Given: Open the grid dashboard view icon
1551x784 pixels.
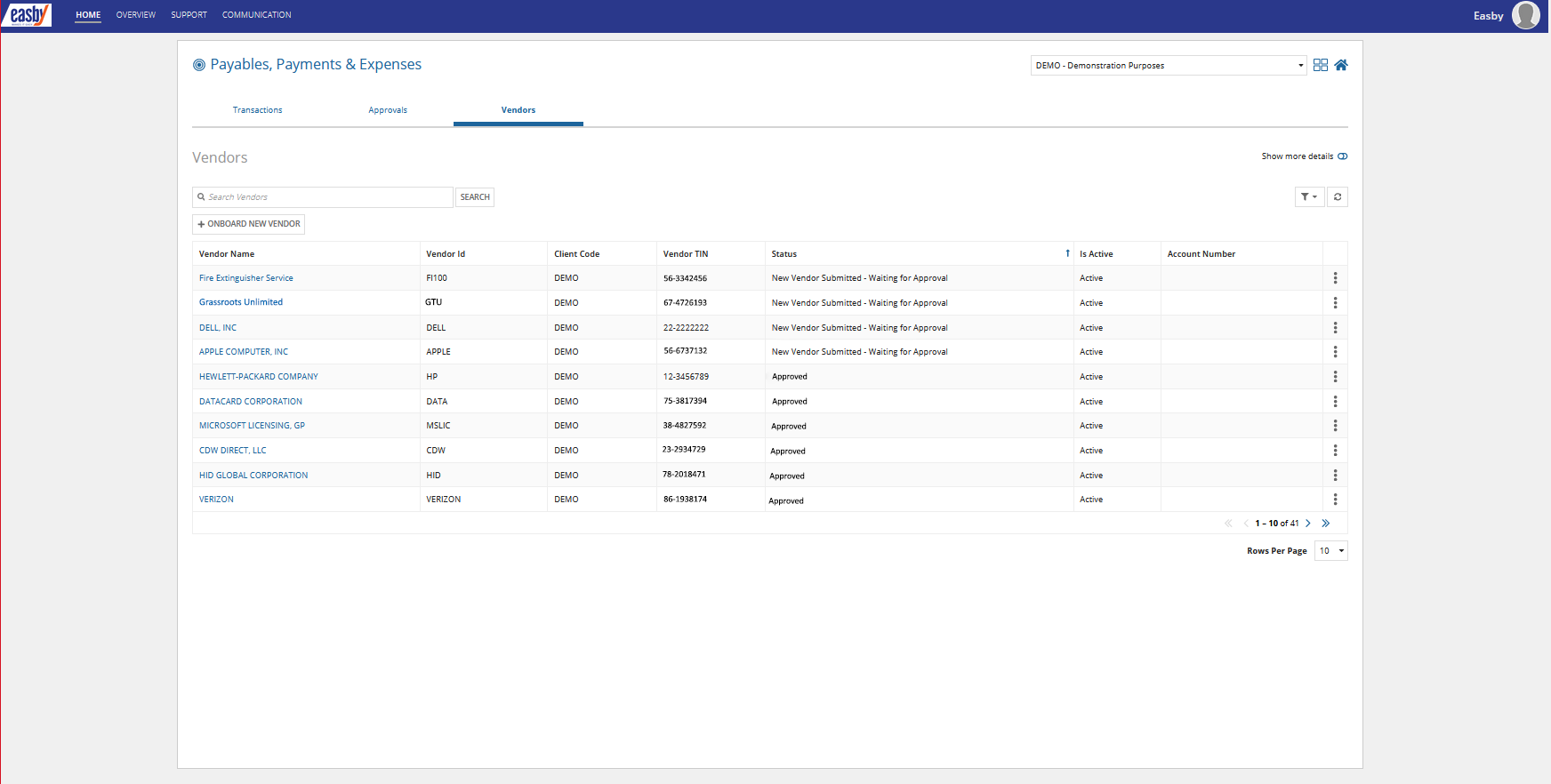Looking at the screenshot, I should [x=1321, y=65].
